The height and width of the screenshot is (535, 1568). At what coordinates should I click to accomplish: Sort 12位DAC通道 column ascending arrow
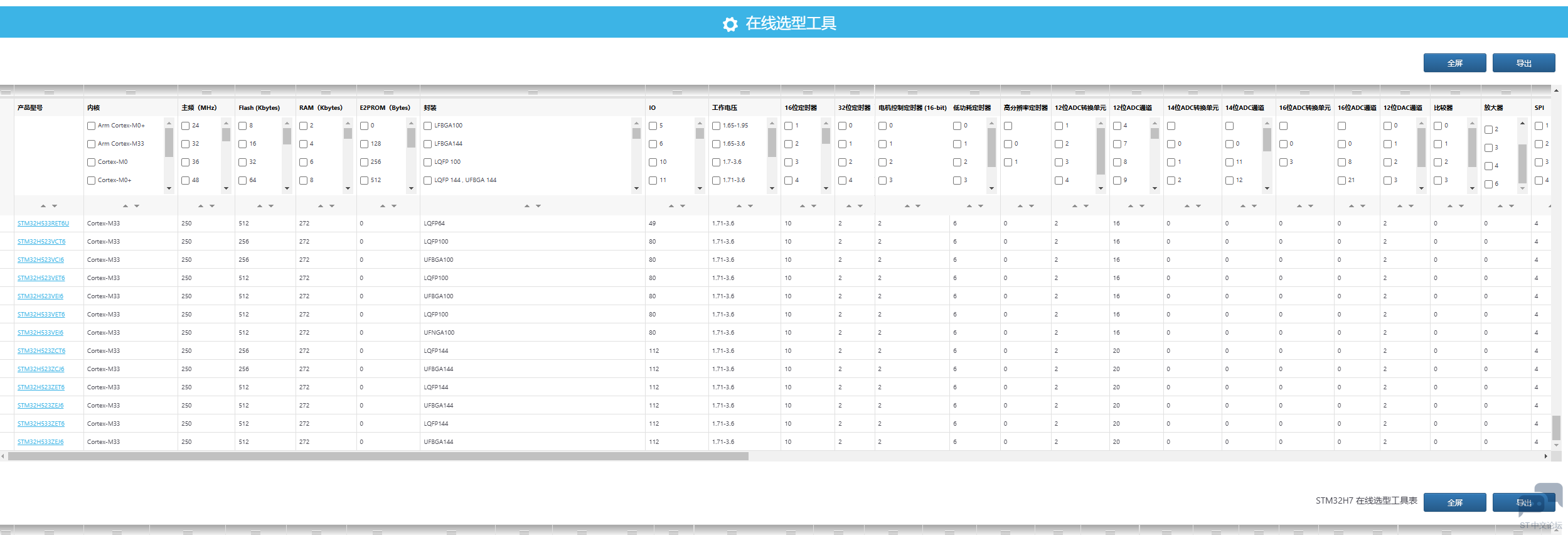[1400, 206]
